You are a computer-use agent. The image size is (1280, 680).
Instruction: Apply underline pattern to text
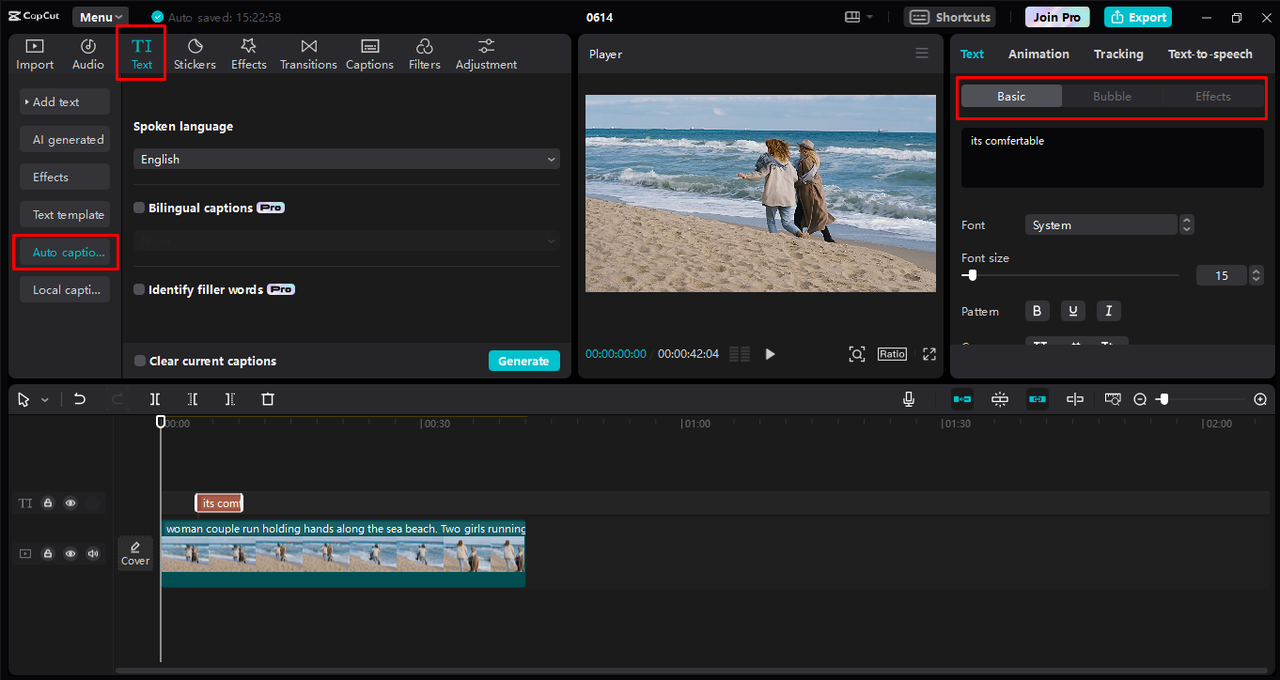(x=1073, y=311)
